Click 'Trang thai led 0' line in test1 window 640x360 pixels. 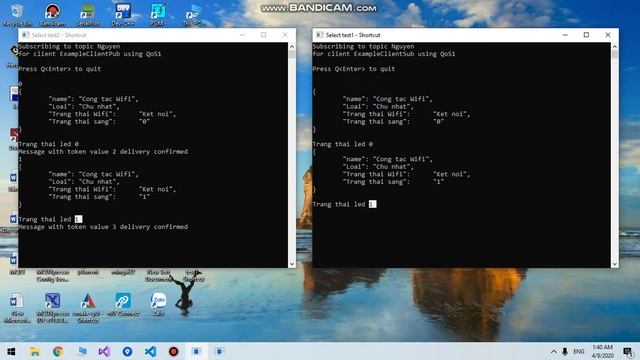click(342, 144)
